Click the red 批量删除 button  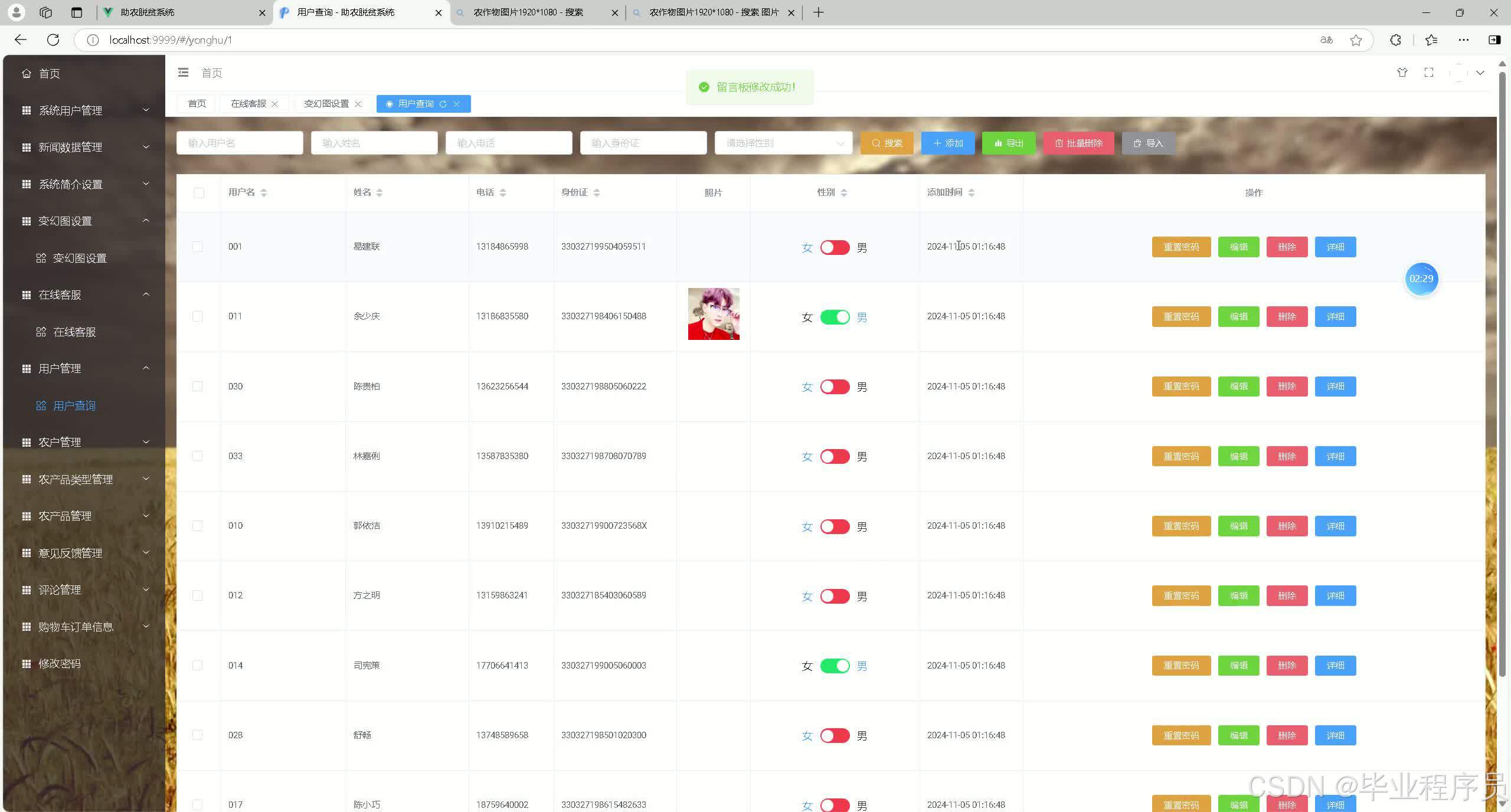pos(1078,143)
